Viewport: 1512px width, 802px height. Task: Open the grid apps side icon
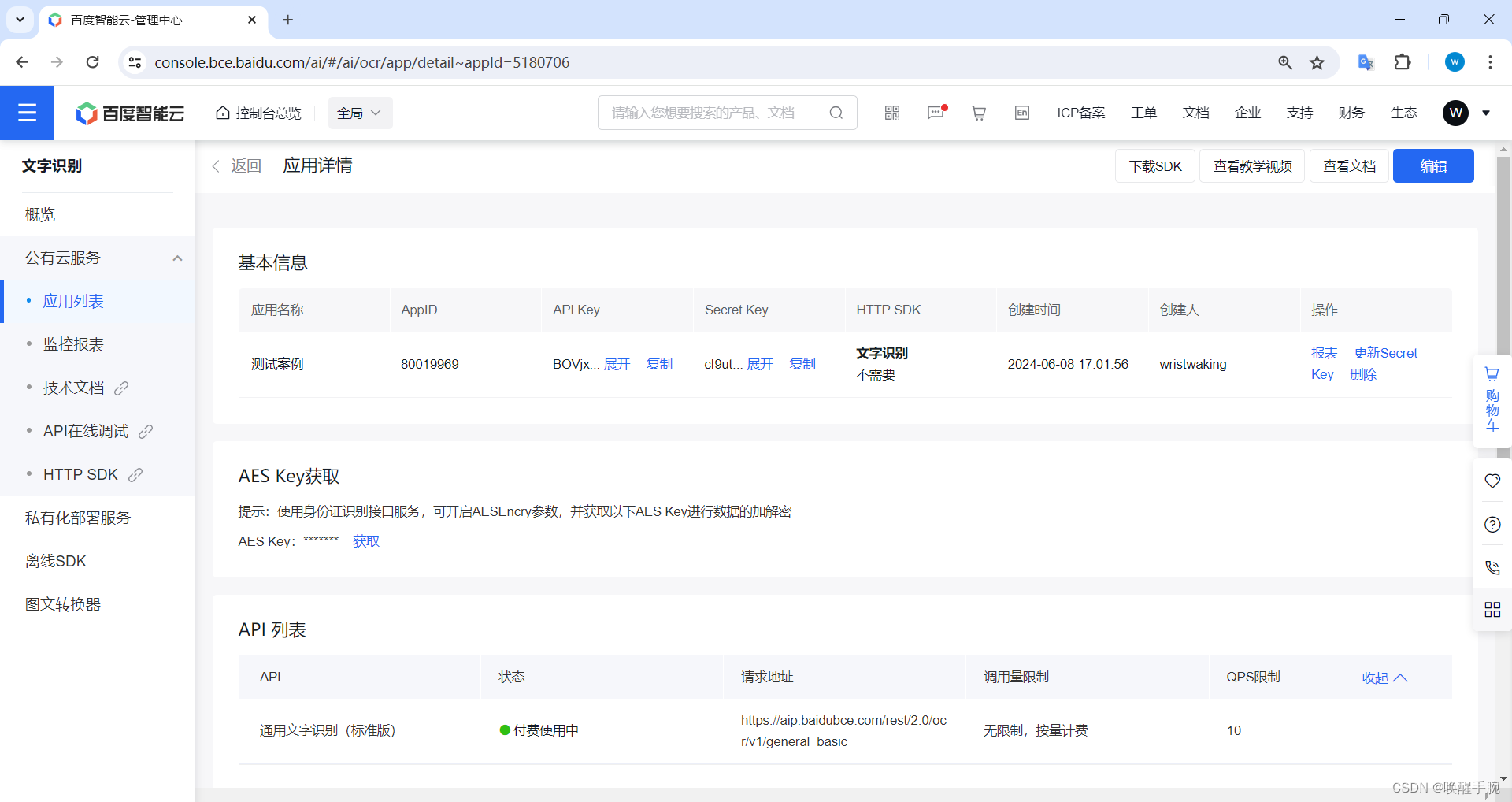1492,610
